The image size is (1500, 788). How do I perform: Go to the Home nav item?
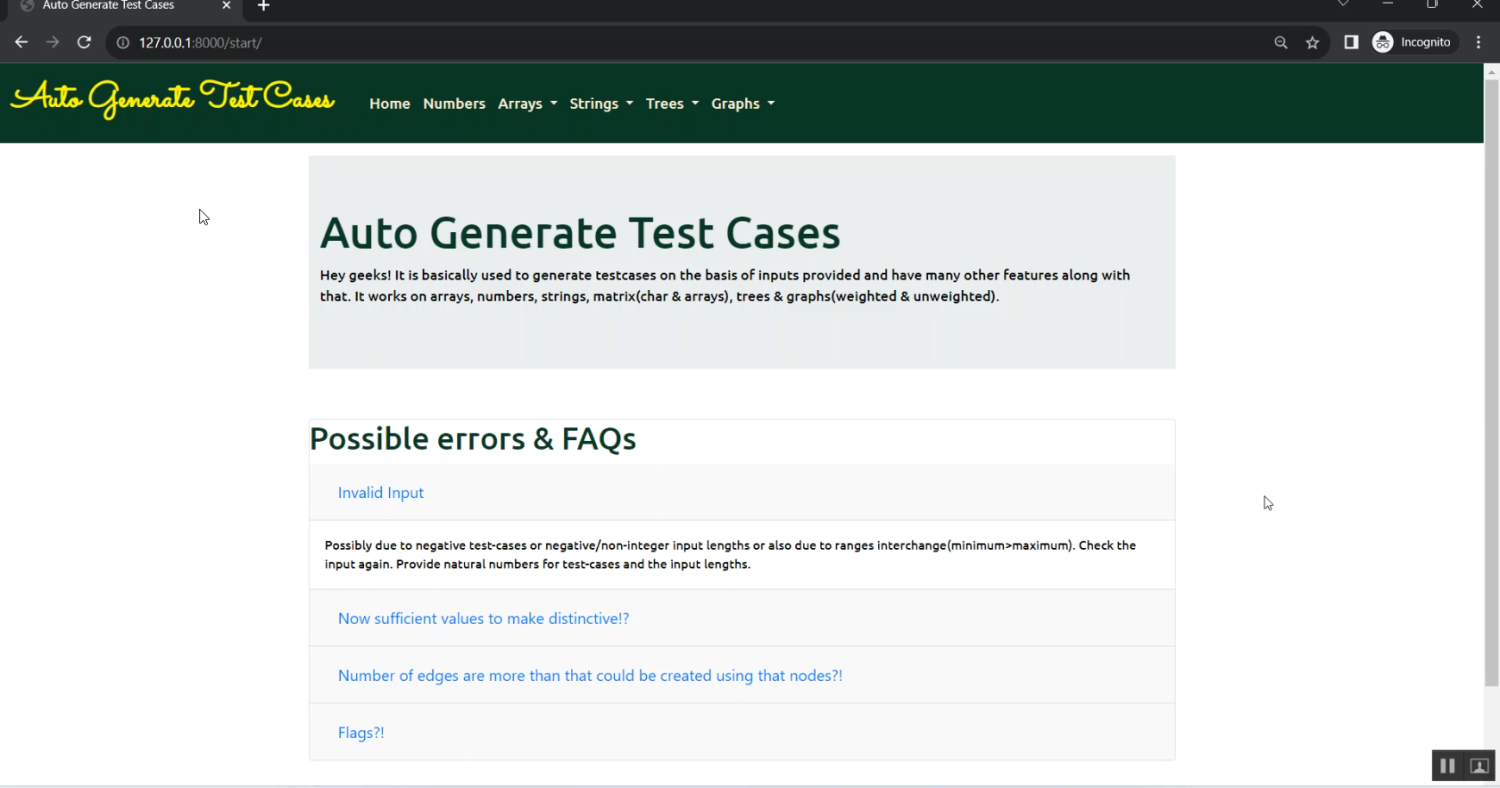[389, 104]
